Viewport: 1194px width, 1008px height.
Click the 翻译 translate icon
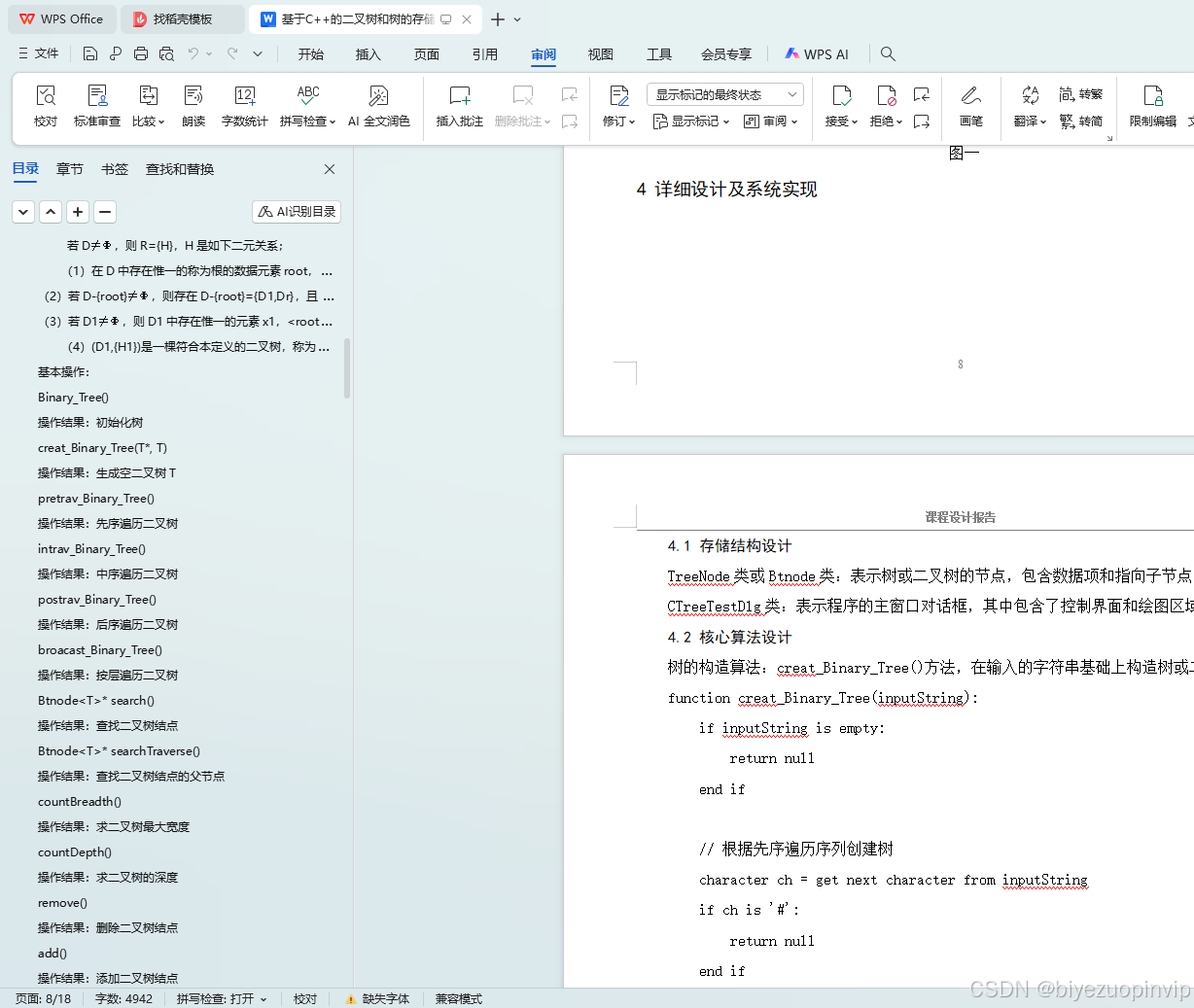(1030, 95)
